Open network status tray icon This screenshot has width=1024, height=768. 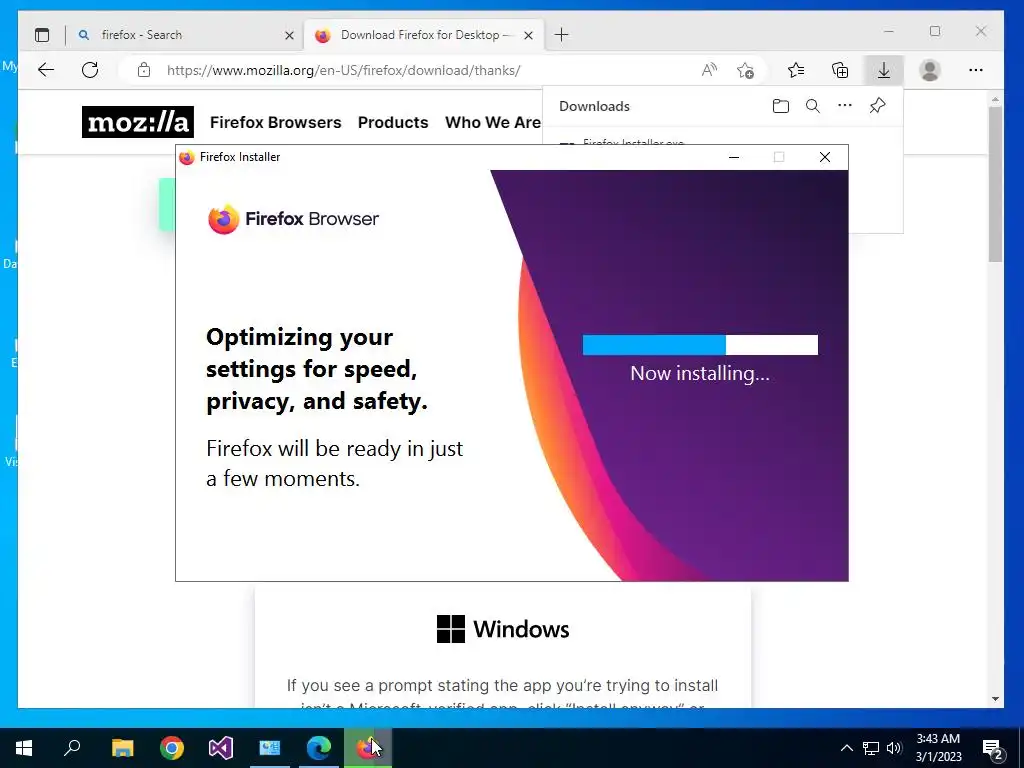pyautogui.click(x=871, y=748)
